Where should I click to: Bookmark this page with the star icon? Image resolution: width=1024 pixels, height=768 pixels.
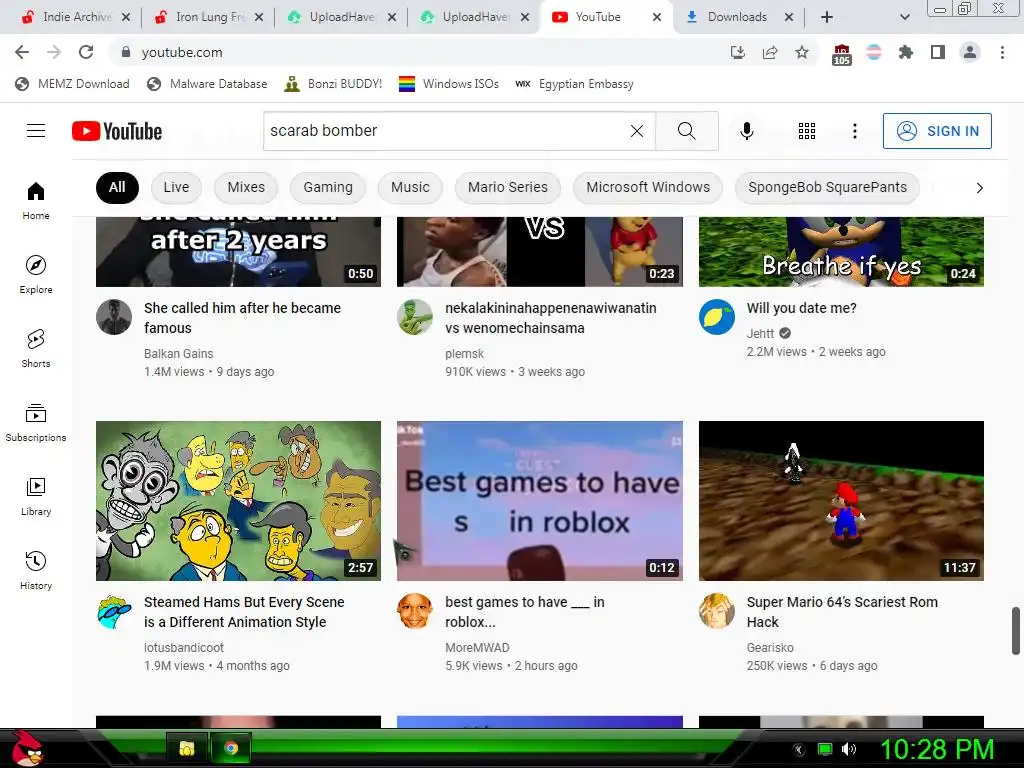(x=802, y=52)
